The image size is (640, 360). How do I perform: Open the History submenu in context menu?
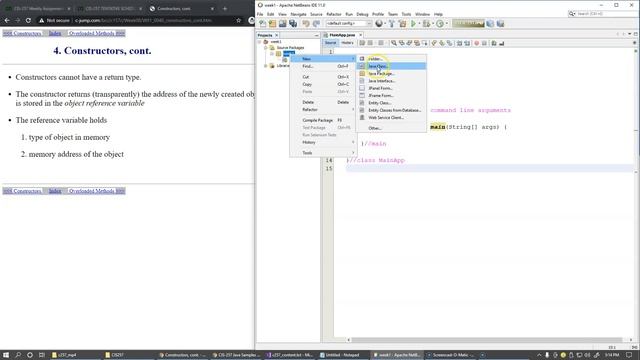pyautogui.click(x=322, y=142)
